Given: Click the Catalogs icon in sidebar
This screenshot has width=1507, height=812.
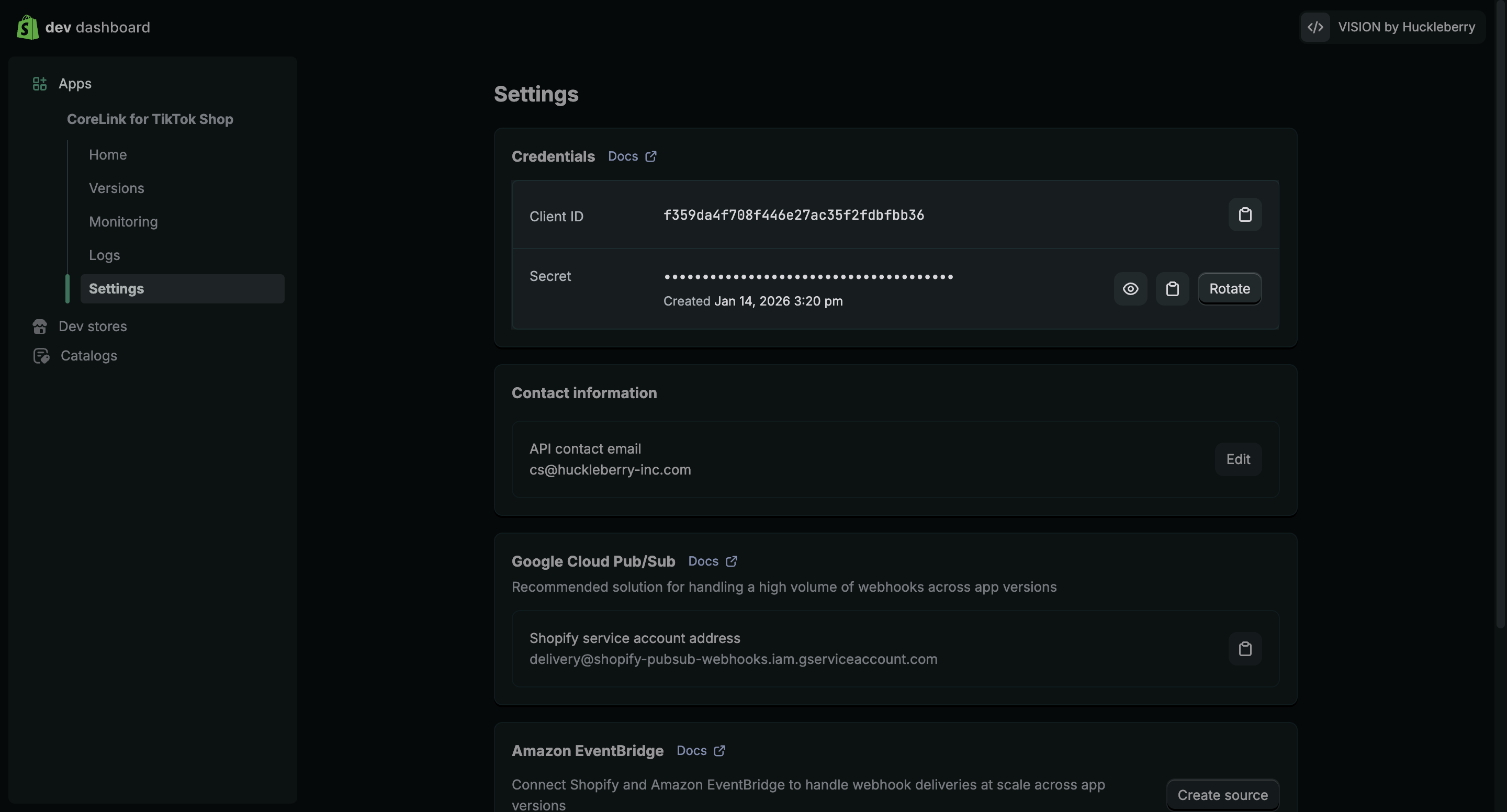Looking at the screenshot, I should pos(40,356).
